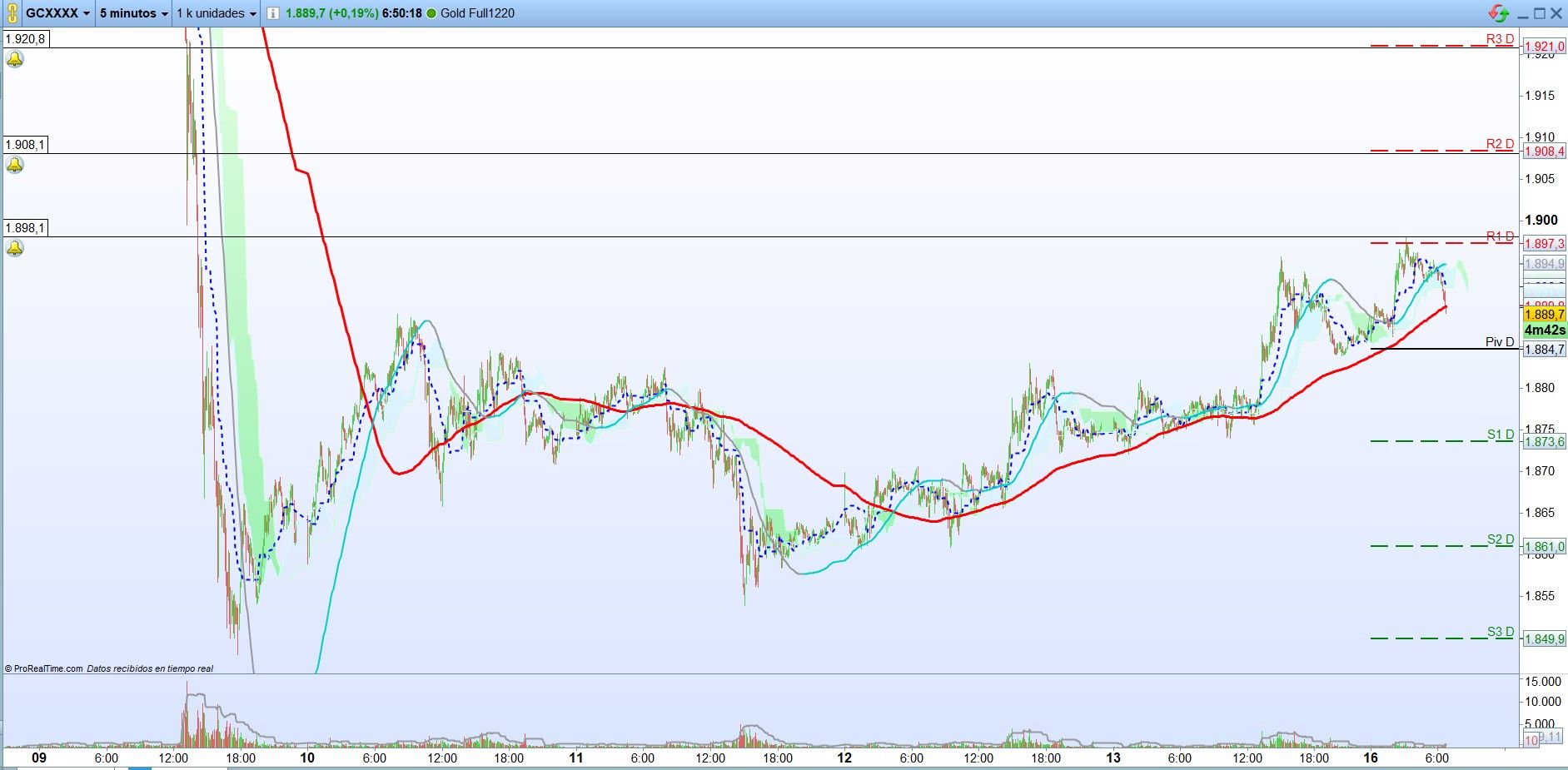Click the R1 D pivot label
This screenshot has height=770, width=1568.
1500,236
